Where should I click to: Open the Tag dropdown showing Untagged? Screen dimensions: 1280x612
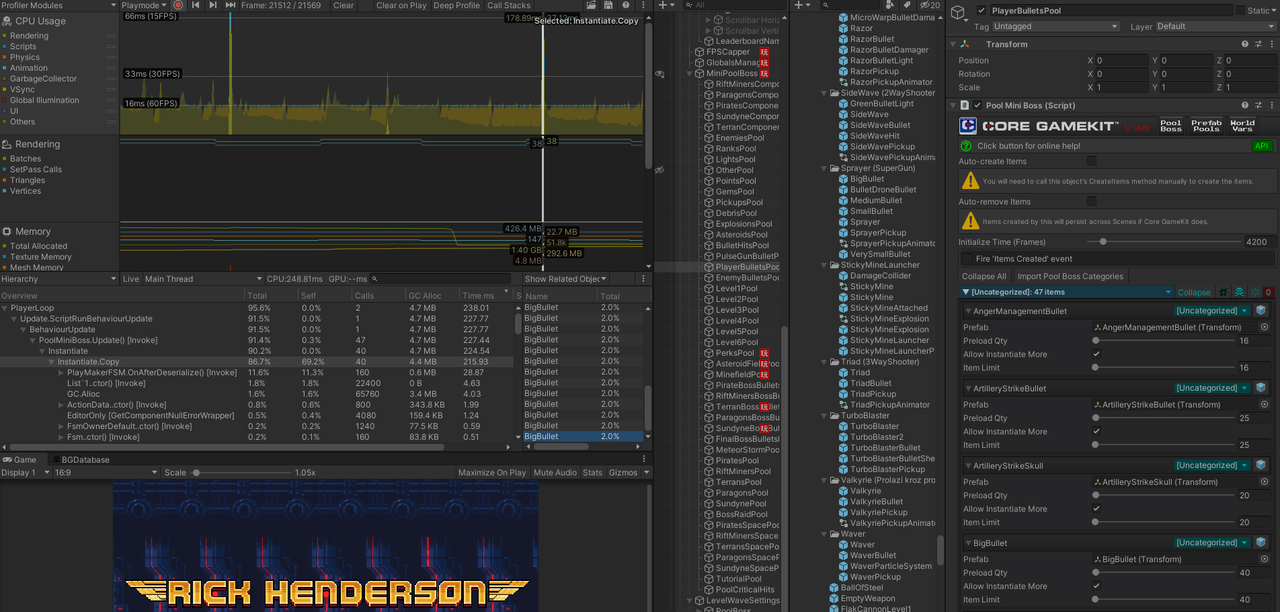tap(1057, 27)
